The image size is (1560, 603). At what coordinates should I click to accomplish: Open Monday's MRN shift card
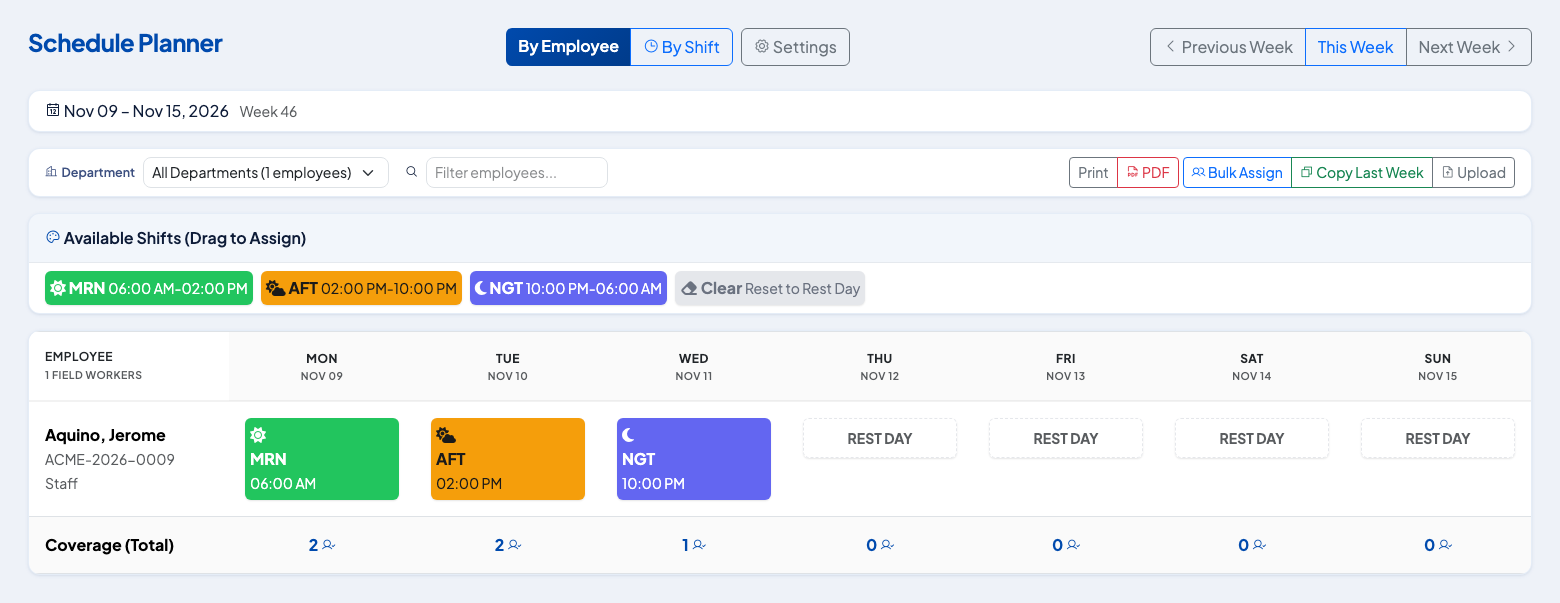[x=322, y=459]
